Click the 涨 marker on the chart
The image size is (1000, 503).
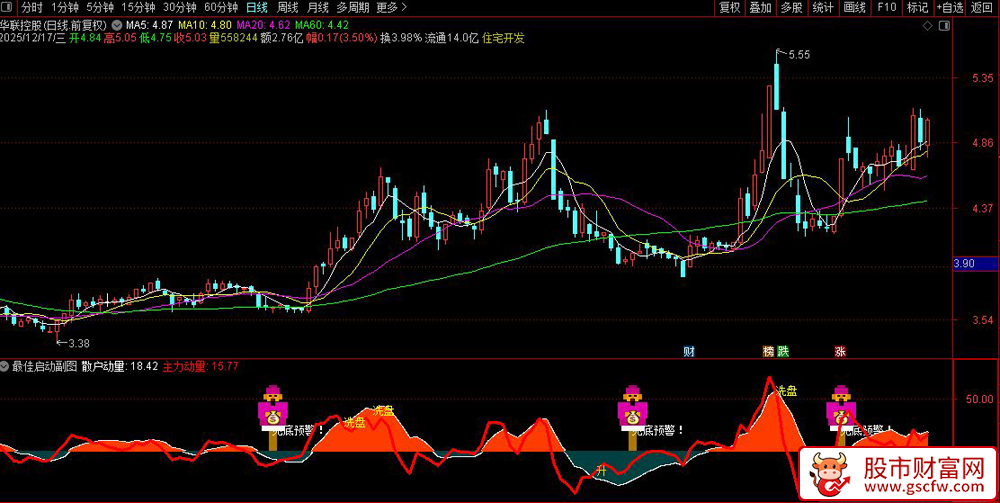click(841, 351)
